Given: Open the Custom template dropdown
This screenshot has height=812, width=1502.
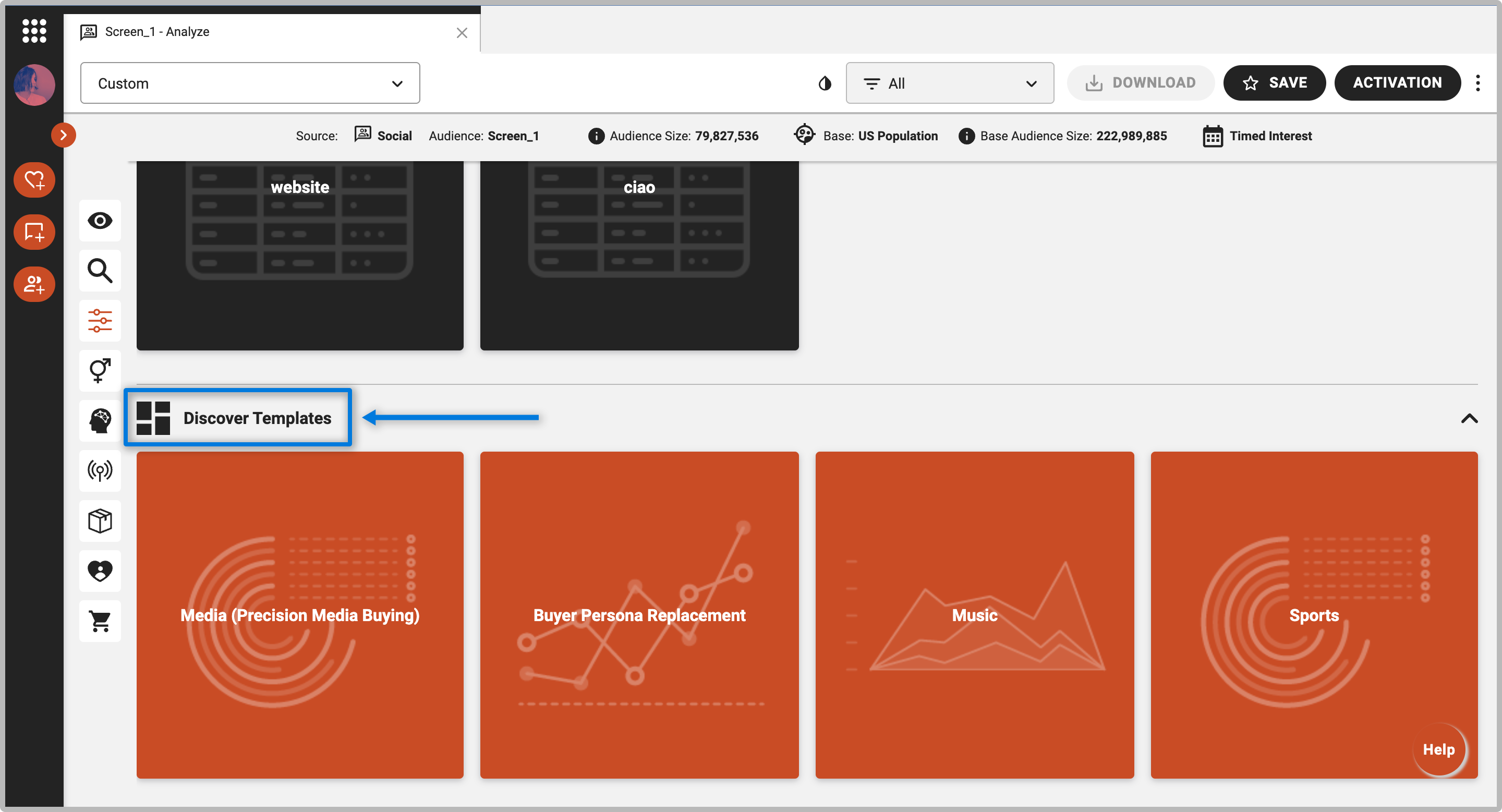Looking at the screenshot, I should click(250, 83).
